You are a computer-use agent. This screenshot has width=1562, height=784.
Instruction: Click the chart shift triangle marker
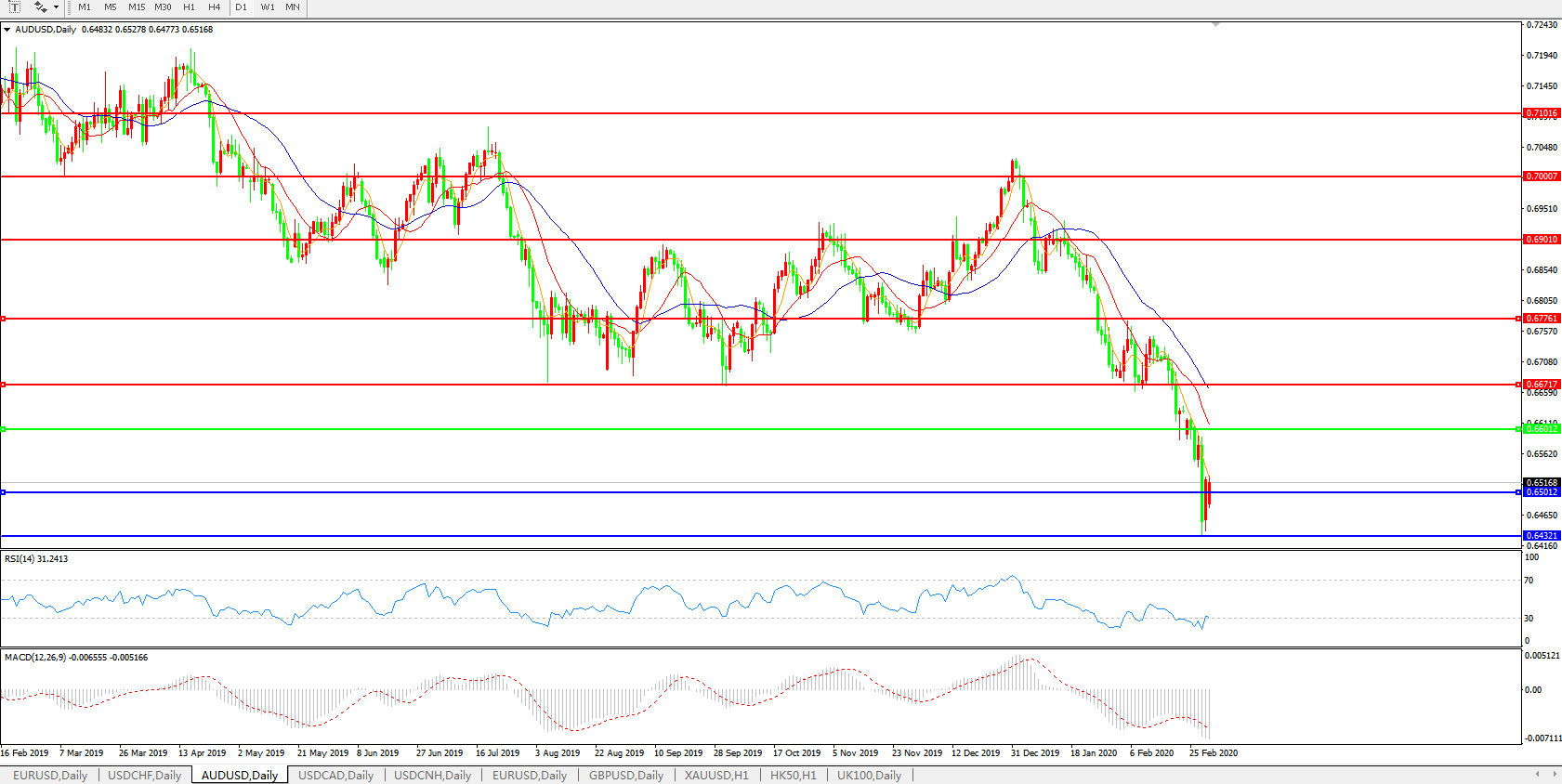(x=1215, y=25)
